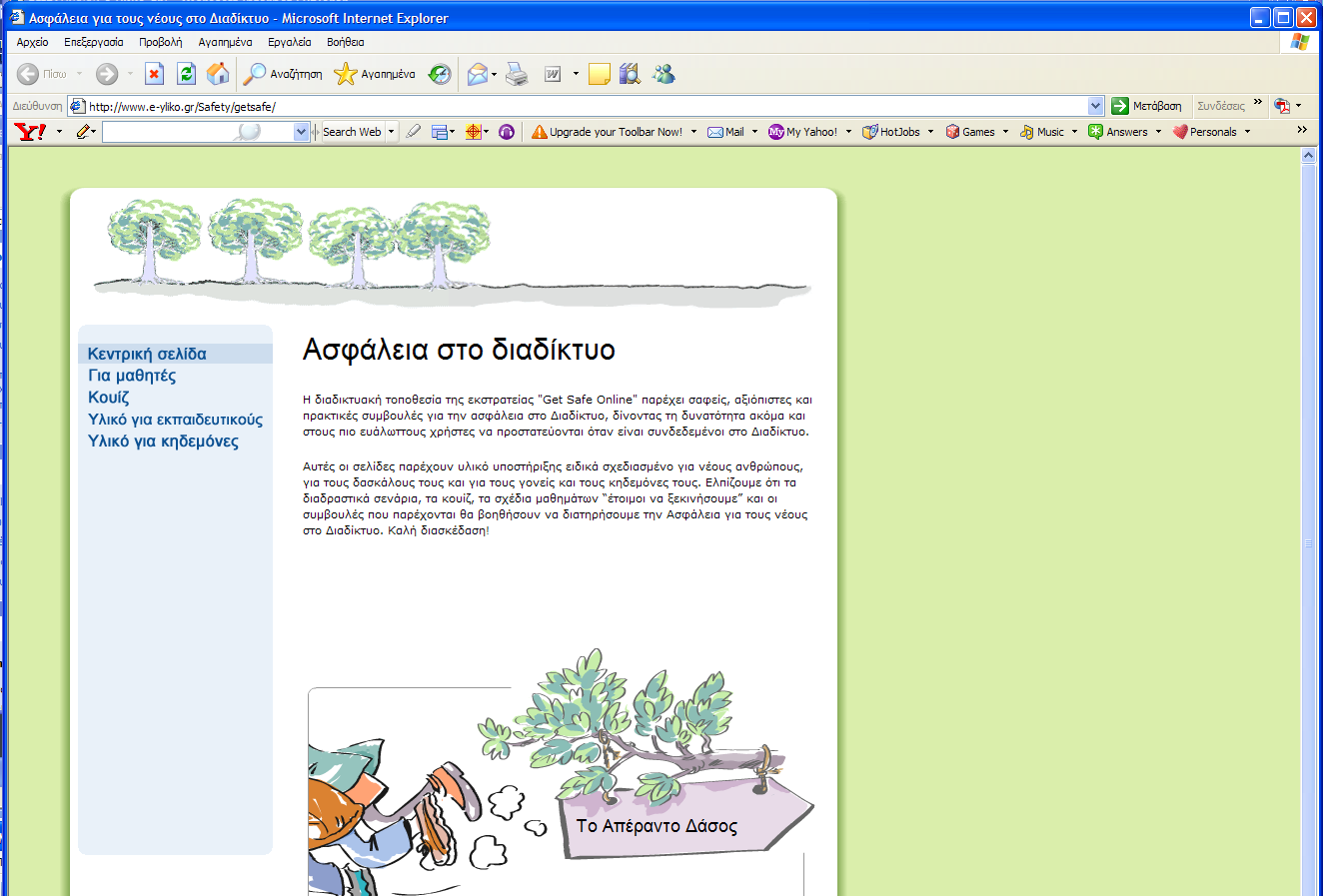The image size is (1323, 896).
Task: Click the highlighter icon in Yahoo toolbar
Action: 413,132
